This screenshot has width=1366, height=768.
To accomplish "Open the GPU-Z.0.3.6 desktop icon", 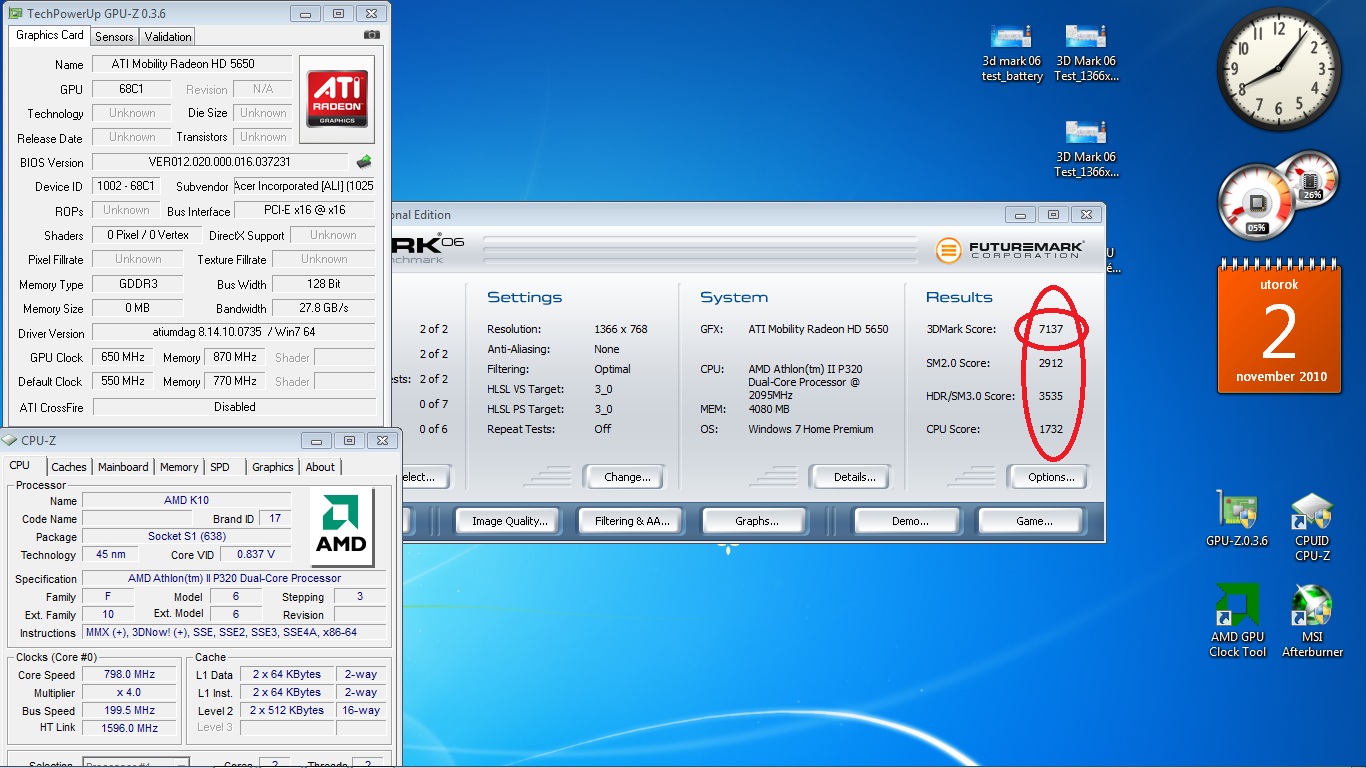I will pos(1237,520).
